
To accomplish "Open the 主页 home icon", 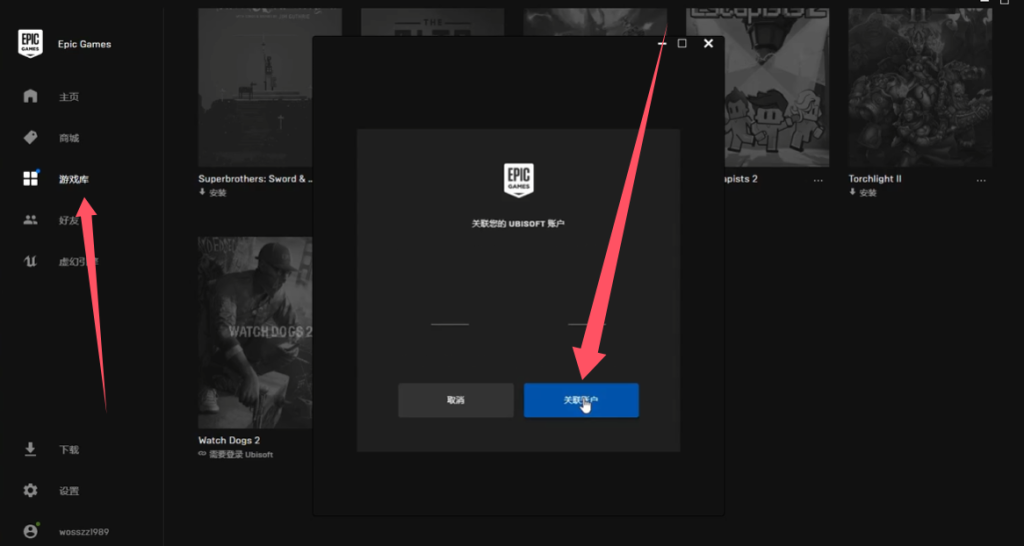I will tap(30, 97).
